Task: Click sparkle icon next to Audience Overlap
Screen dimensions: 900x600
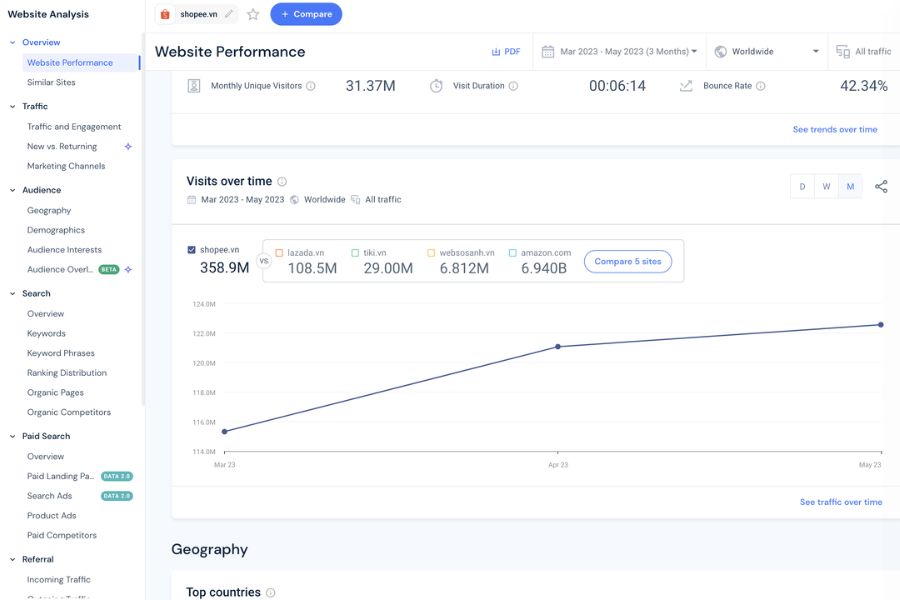Action: pyautogui.click(x=128, y=270)
